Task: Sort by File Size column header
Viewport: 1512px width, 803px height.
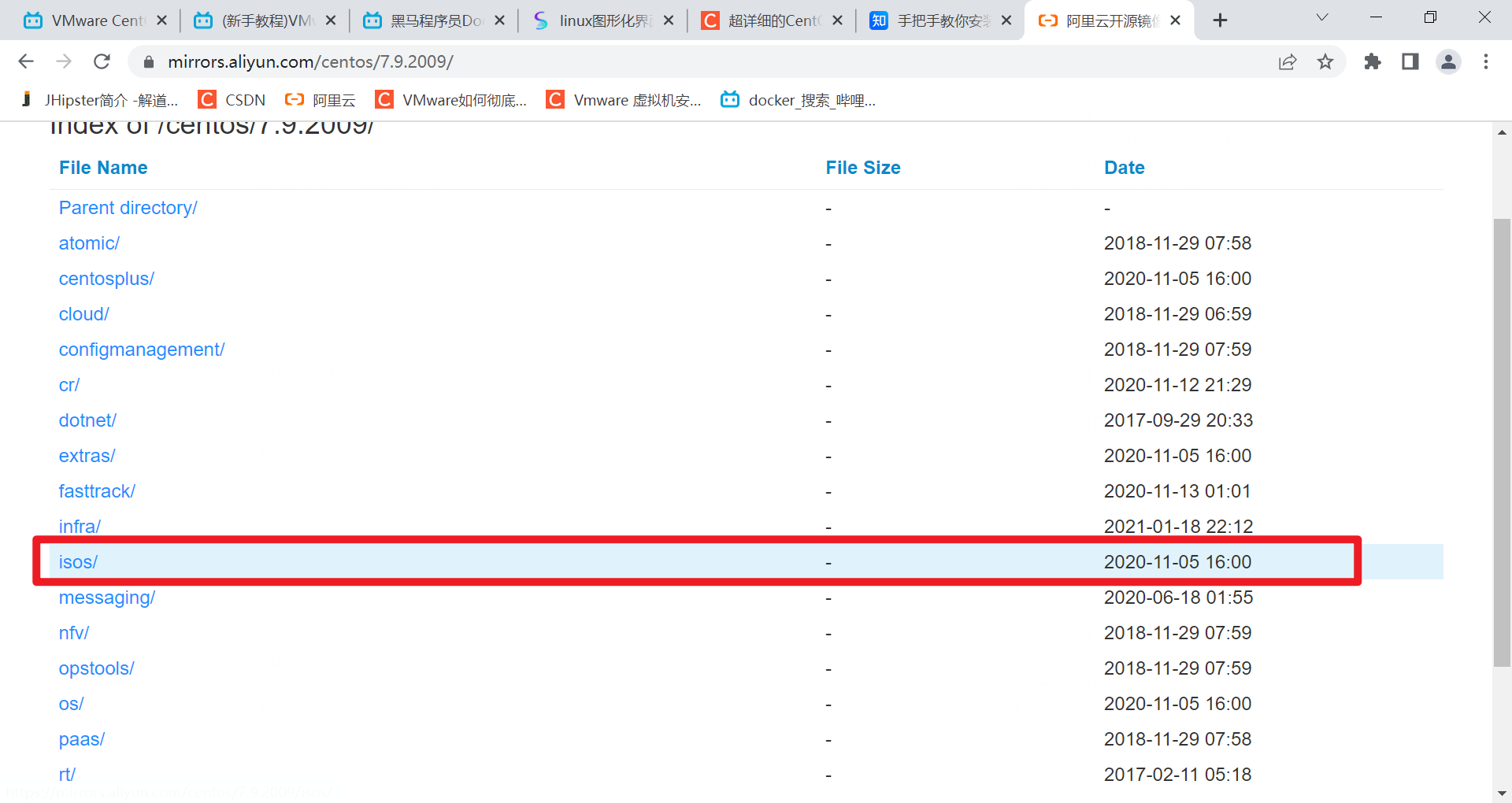Action: 863,168
